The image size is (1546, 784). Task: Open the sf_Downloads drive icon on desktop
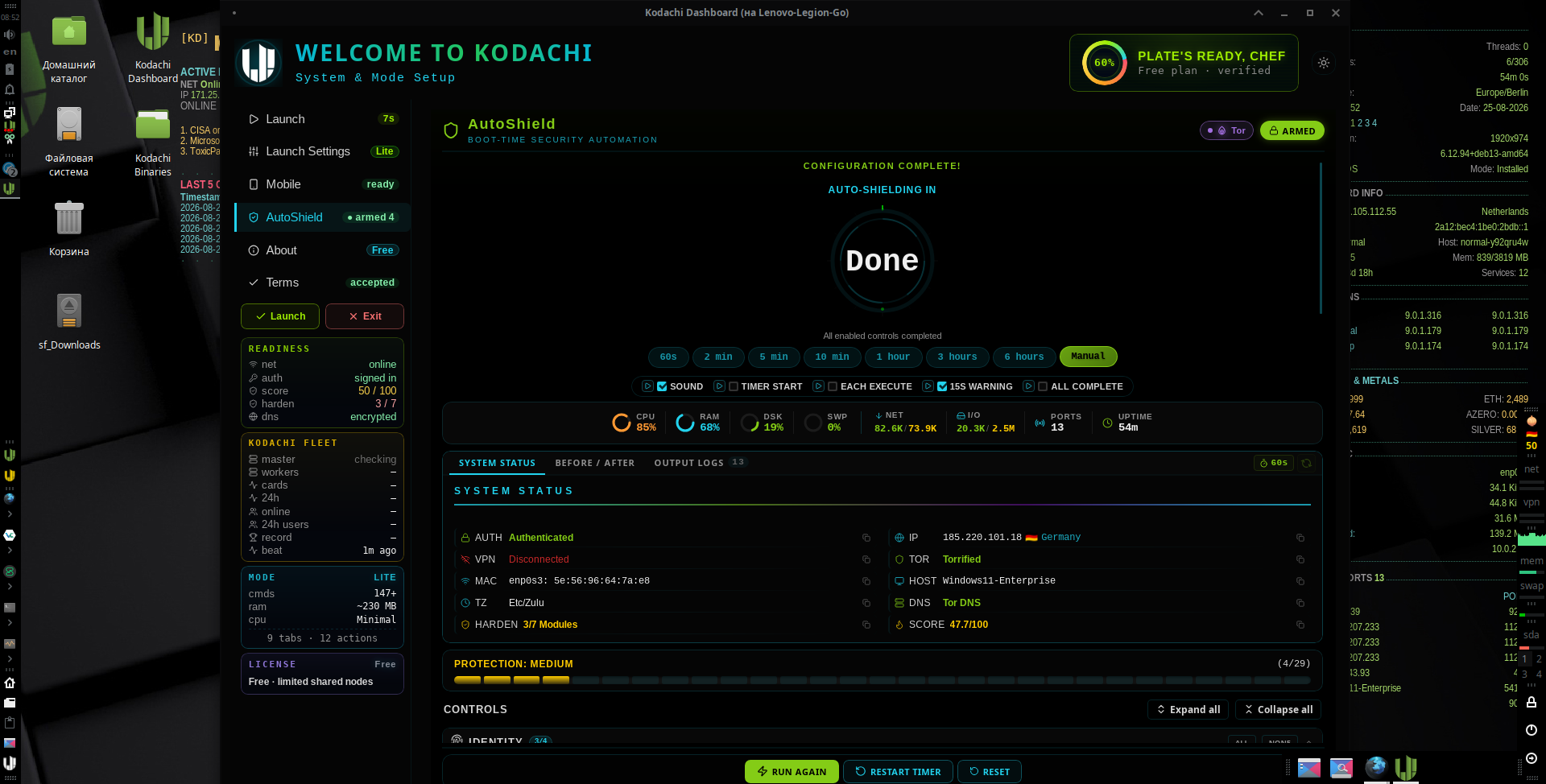click(x=69, y=321)
